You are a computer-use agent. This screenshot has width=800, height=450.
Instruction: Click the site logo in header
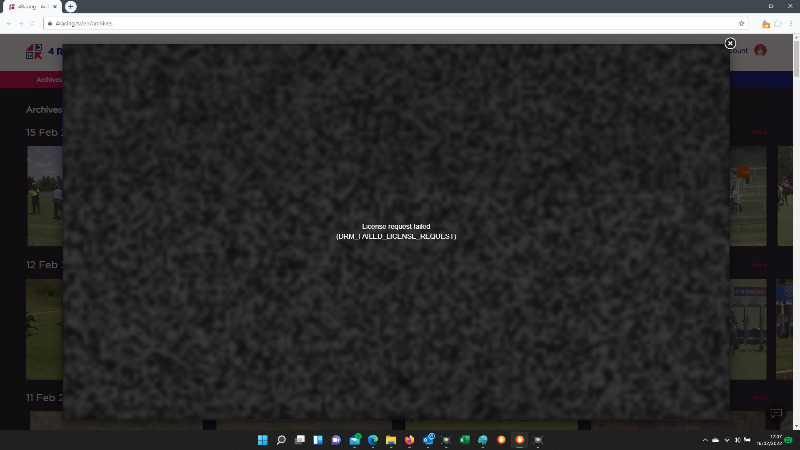tap(33, 51)
